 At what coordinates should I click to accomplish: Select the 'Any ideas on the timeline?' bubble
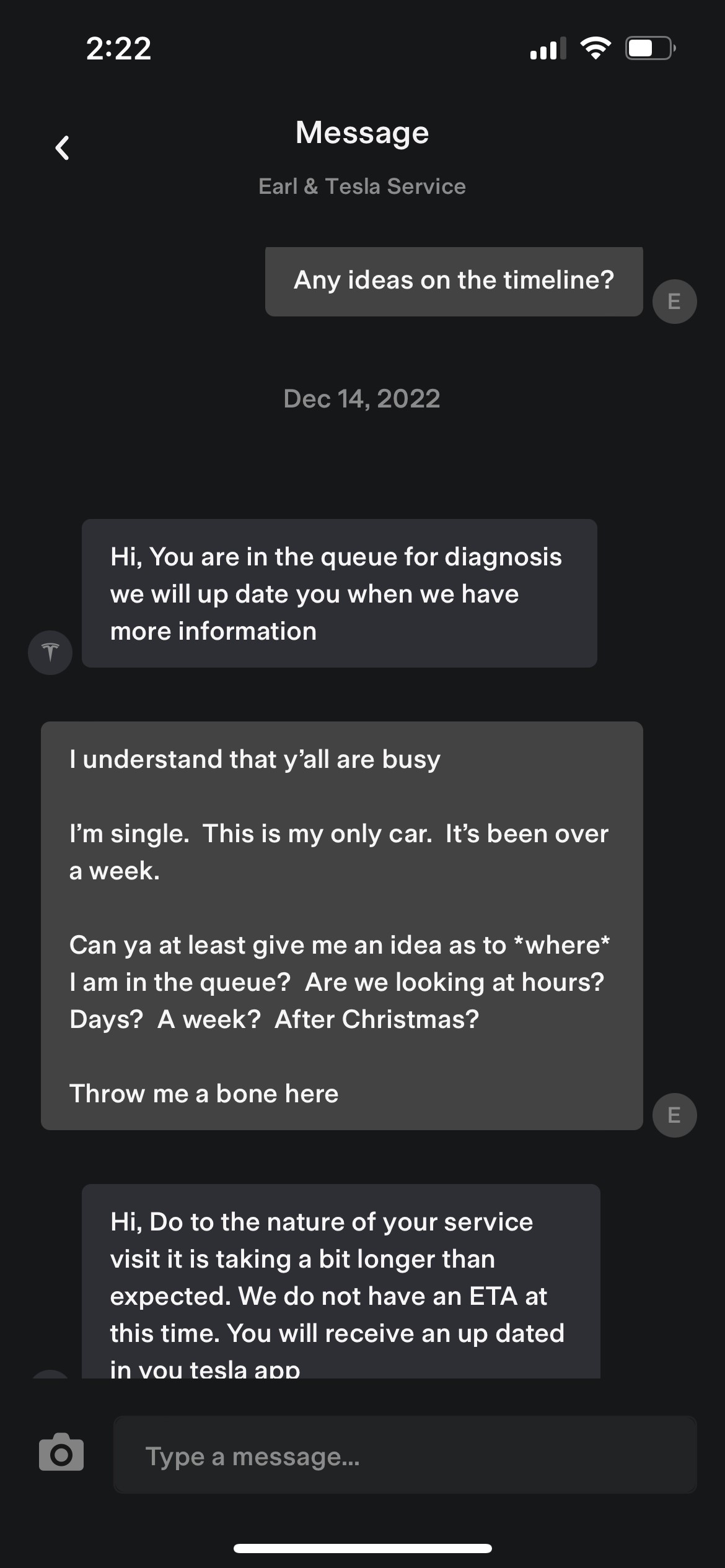click(454, 282)
